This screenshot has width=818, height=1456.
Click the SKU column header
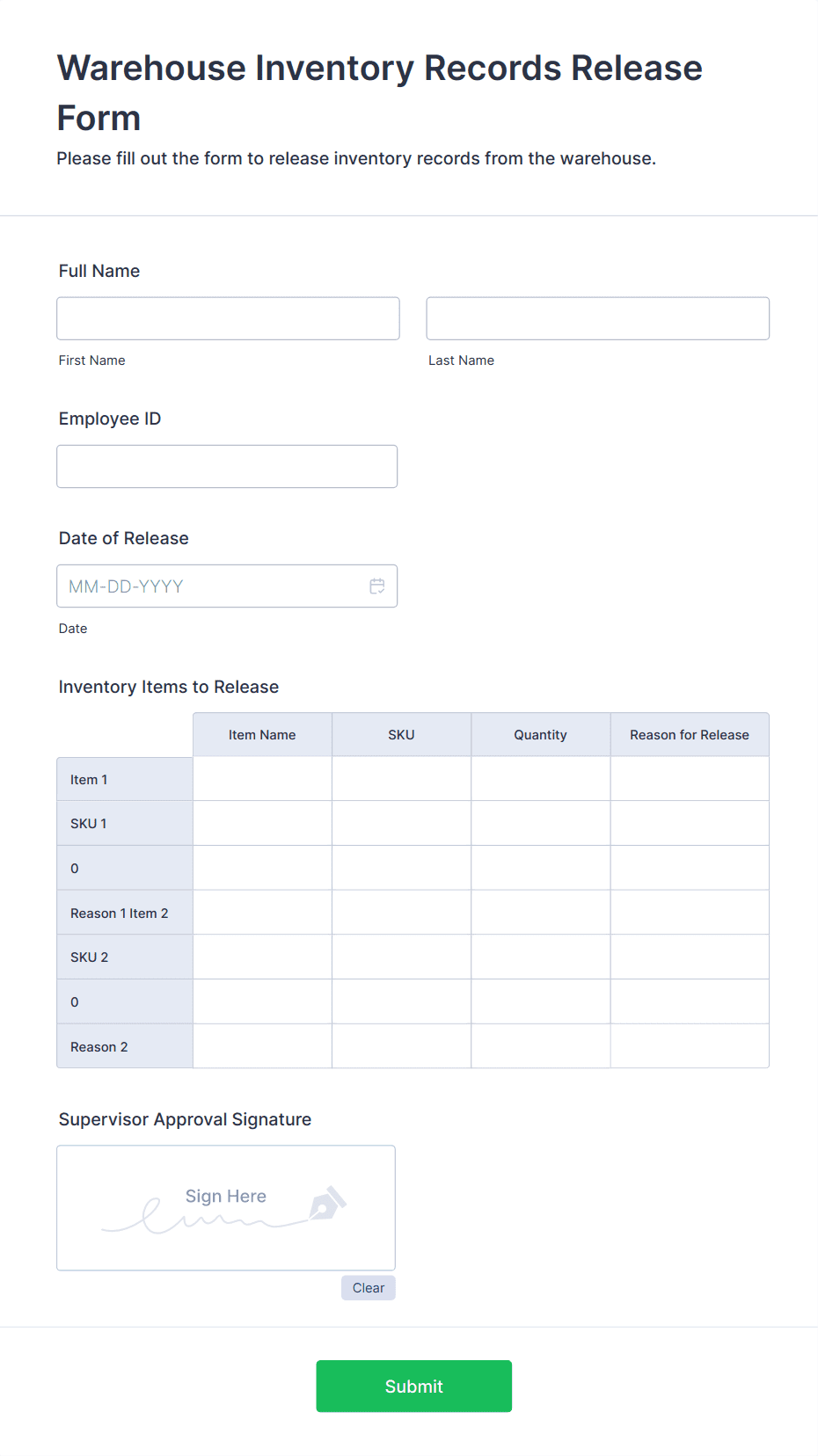click(x=400, y=734)
